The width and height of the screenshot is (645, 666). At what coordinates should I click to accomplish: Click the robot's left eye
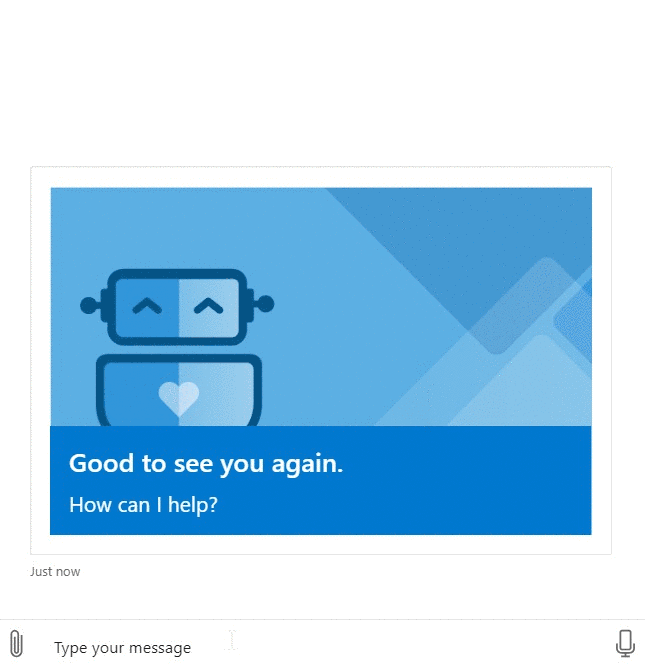click(147, 305)
